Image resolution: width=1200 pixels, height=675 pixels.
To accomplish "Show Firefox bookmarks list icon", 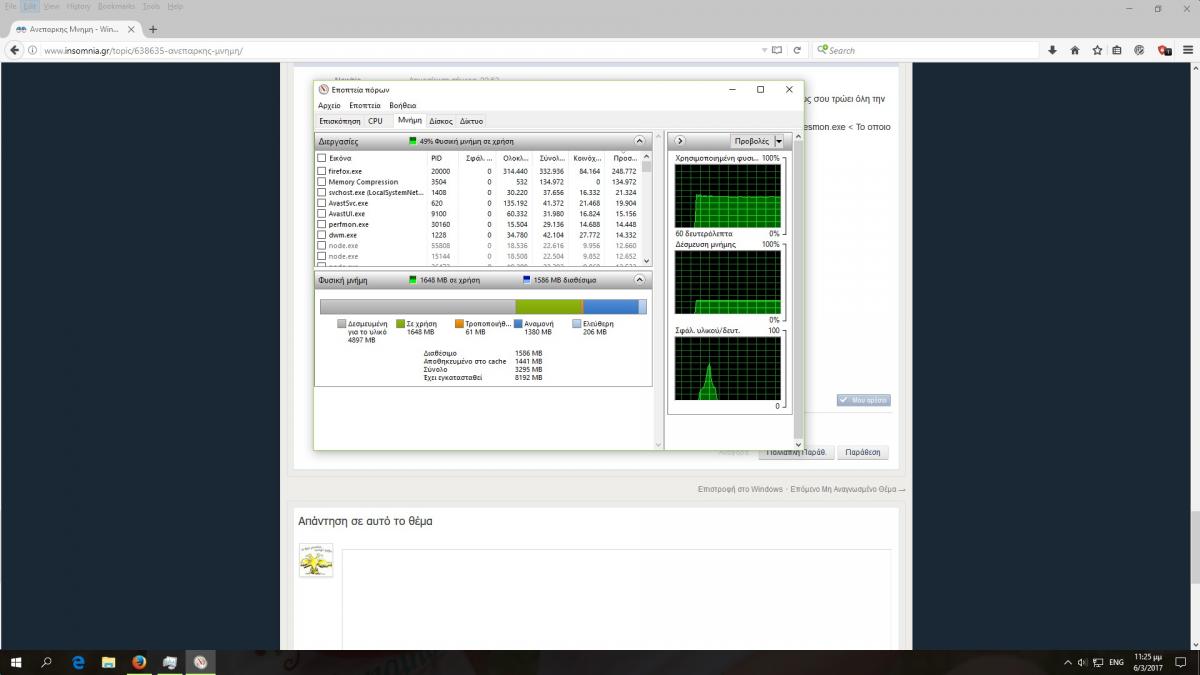I will (x=1117, y=50).
